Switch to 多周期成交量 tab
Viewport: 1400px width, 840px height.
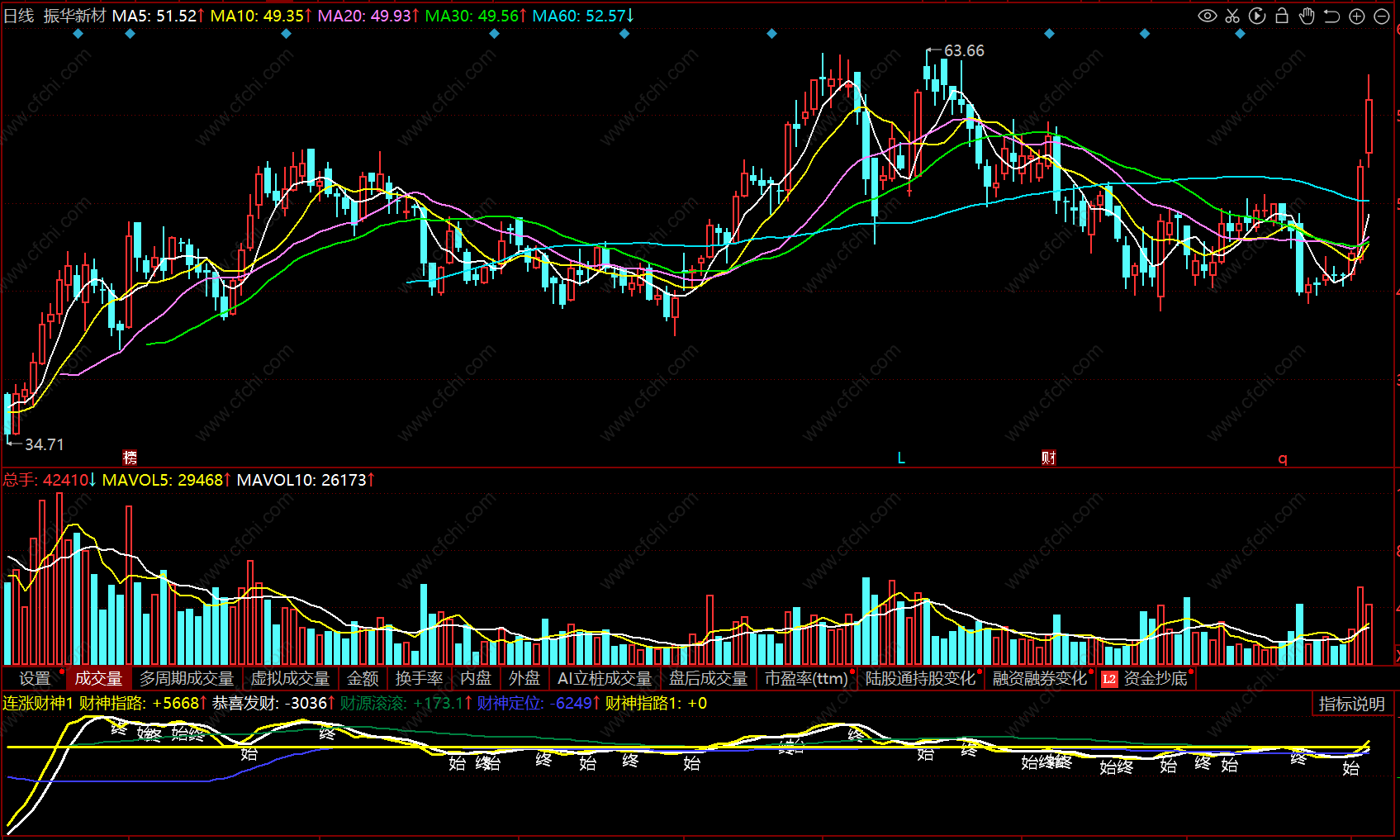(x=187, y=678)
